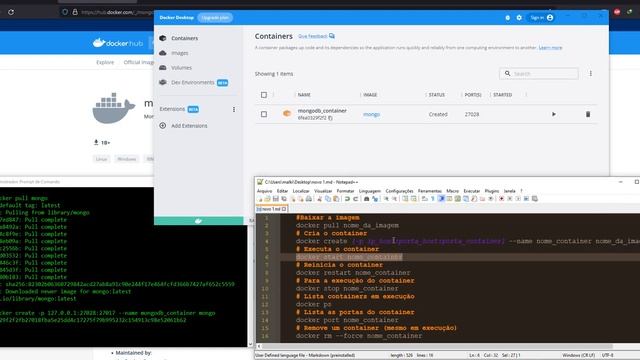Focus the containers Search field
This screenshot has height=360, width=640.
pos(539,73)
